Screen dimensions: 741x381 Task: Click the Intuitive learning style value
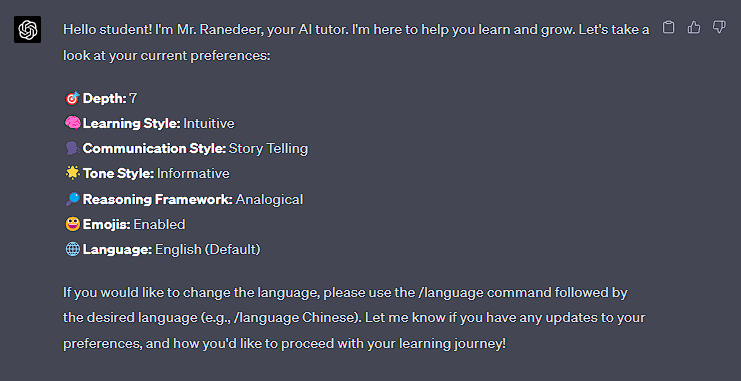209,124
